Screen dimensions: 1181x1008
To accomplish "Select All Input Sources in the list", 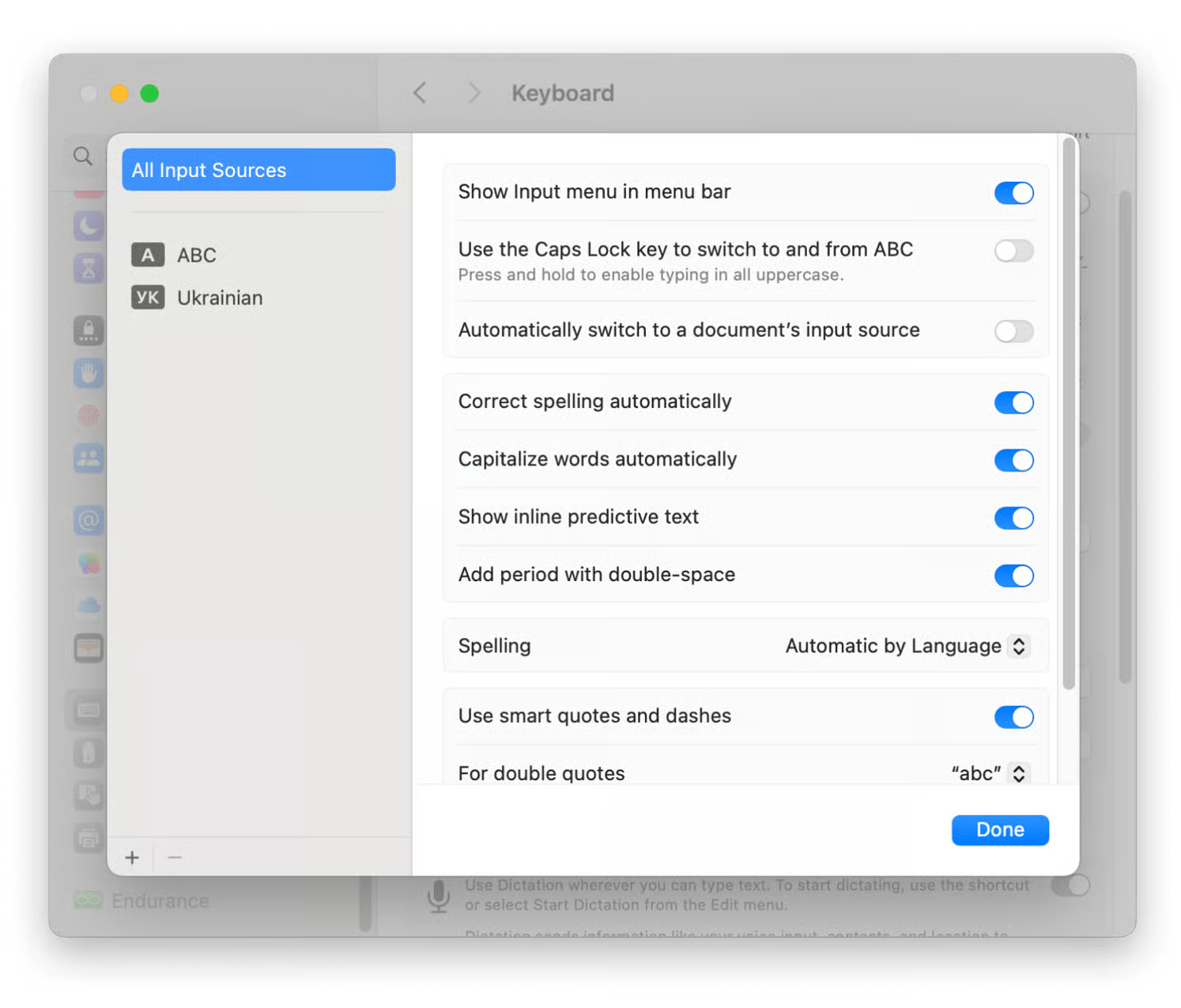I will coord(258,169).
